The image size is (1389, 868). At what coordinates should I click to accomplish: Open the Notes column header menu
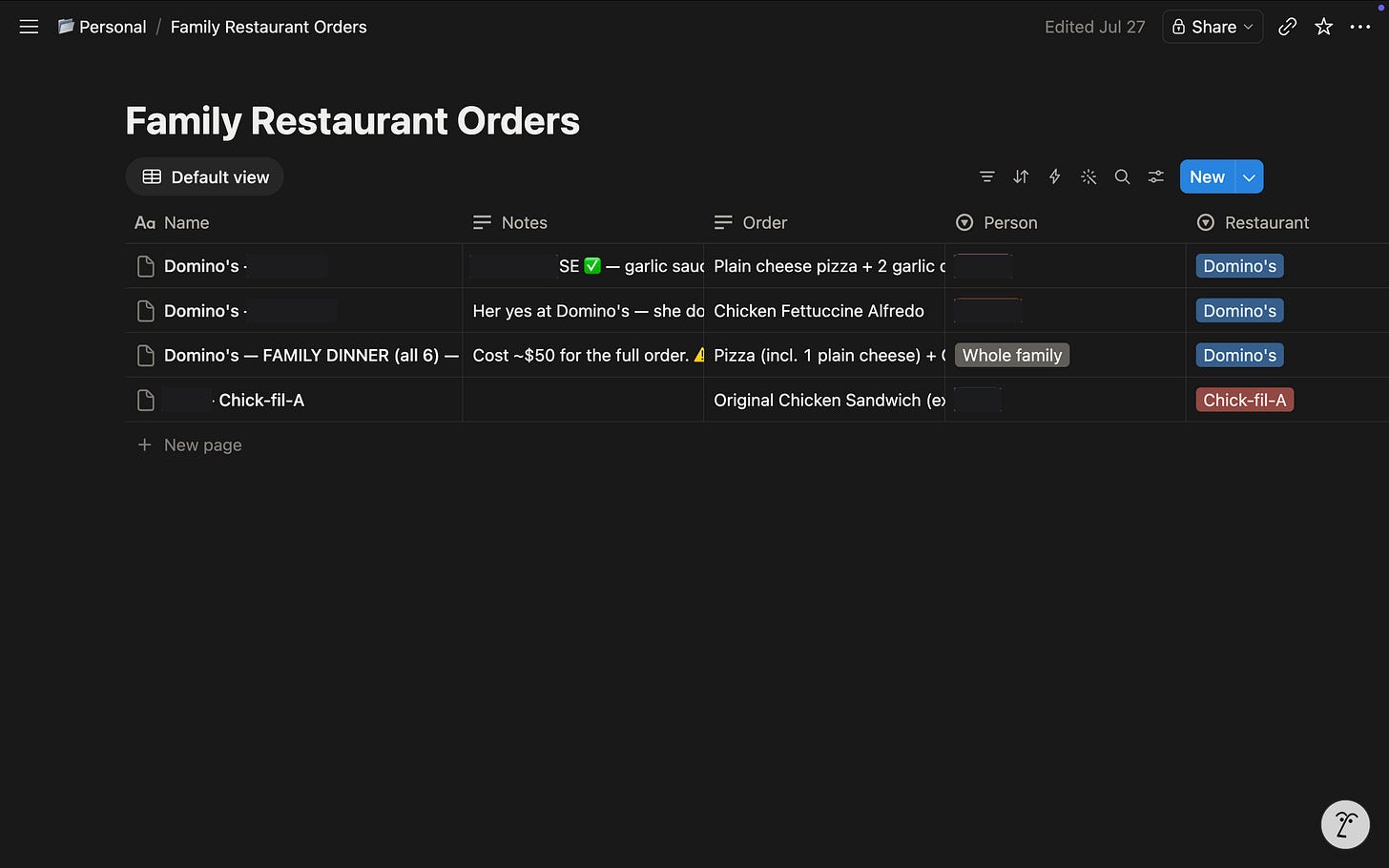pos(583,222)
